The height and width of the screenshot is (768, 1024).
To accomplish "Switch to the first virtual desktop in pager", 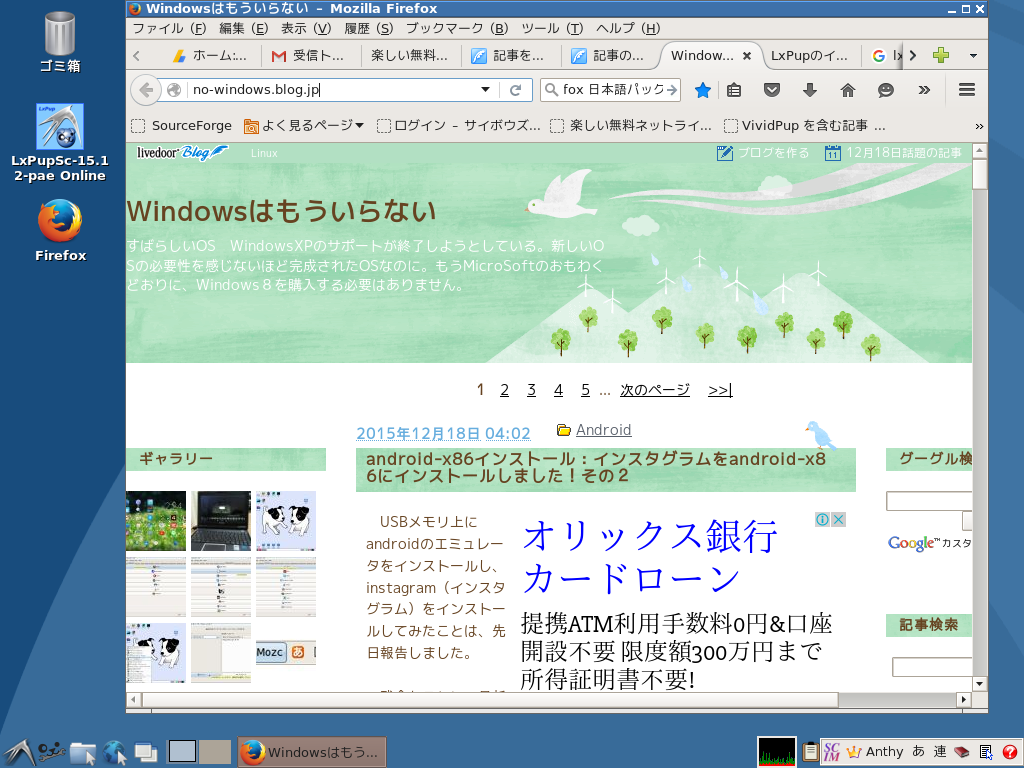I will [x=182, y=752].
